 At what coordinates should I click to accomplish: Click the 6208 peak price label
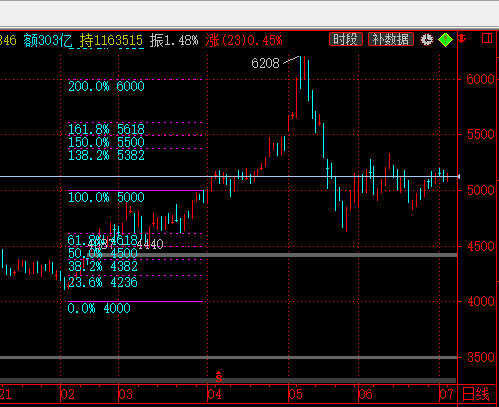click(265, 63)
